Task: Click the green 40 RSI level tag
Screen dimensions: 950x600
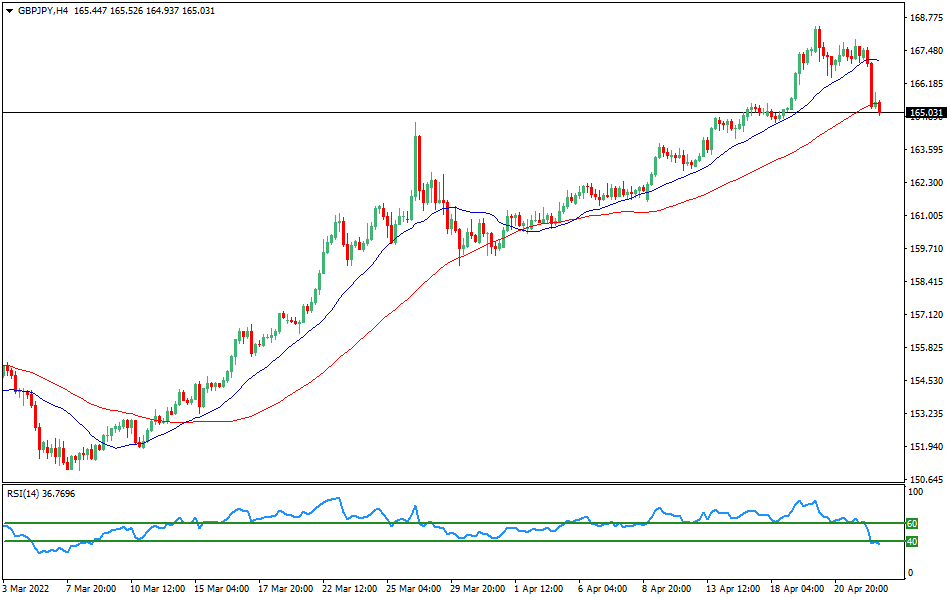Action: [x=911, y=542]
